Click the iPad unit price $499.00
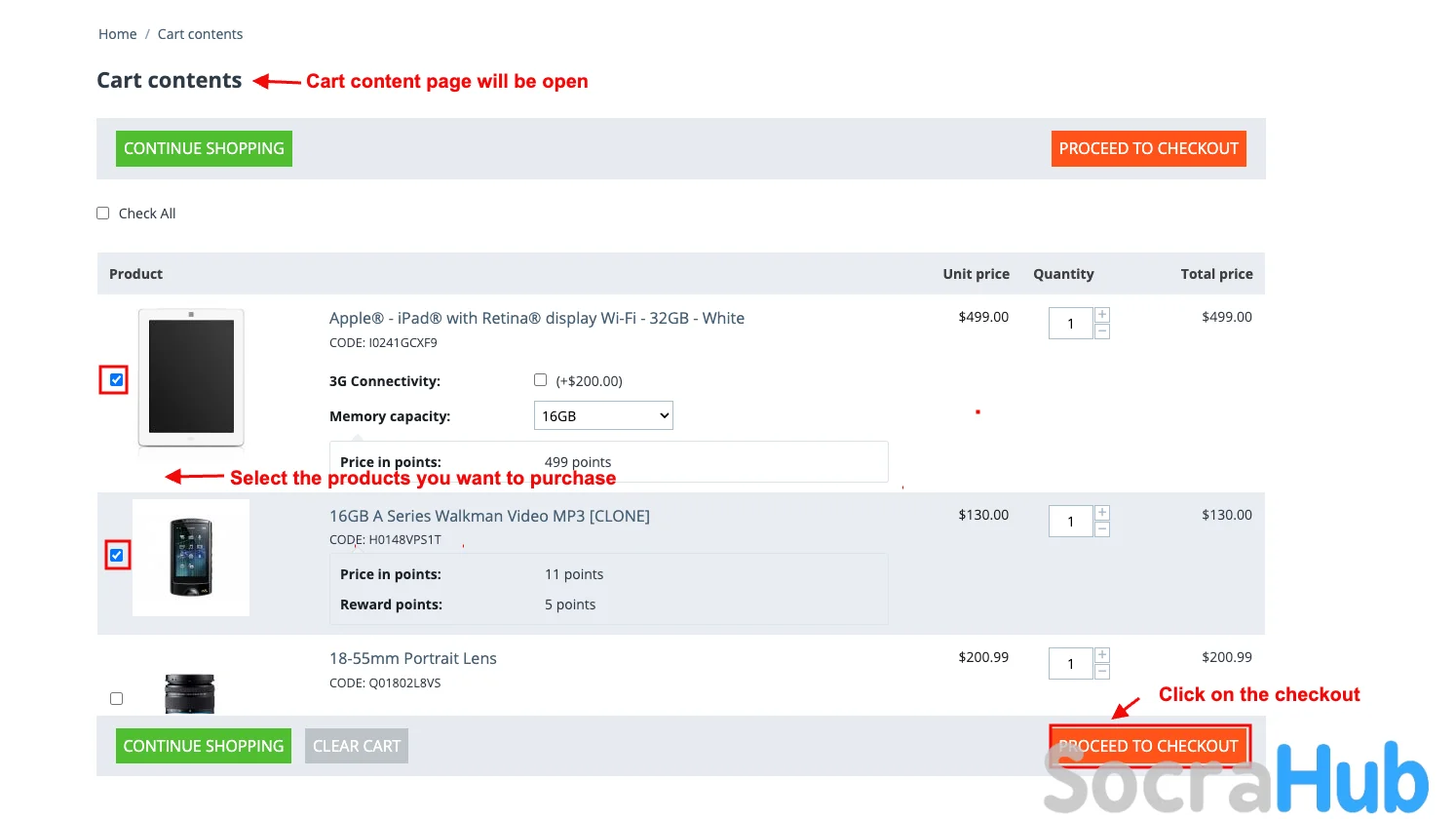The width and height of the screenshot is (1456, 819). click(983, 317)
